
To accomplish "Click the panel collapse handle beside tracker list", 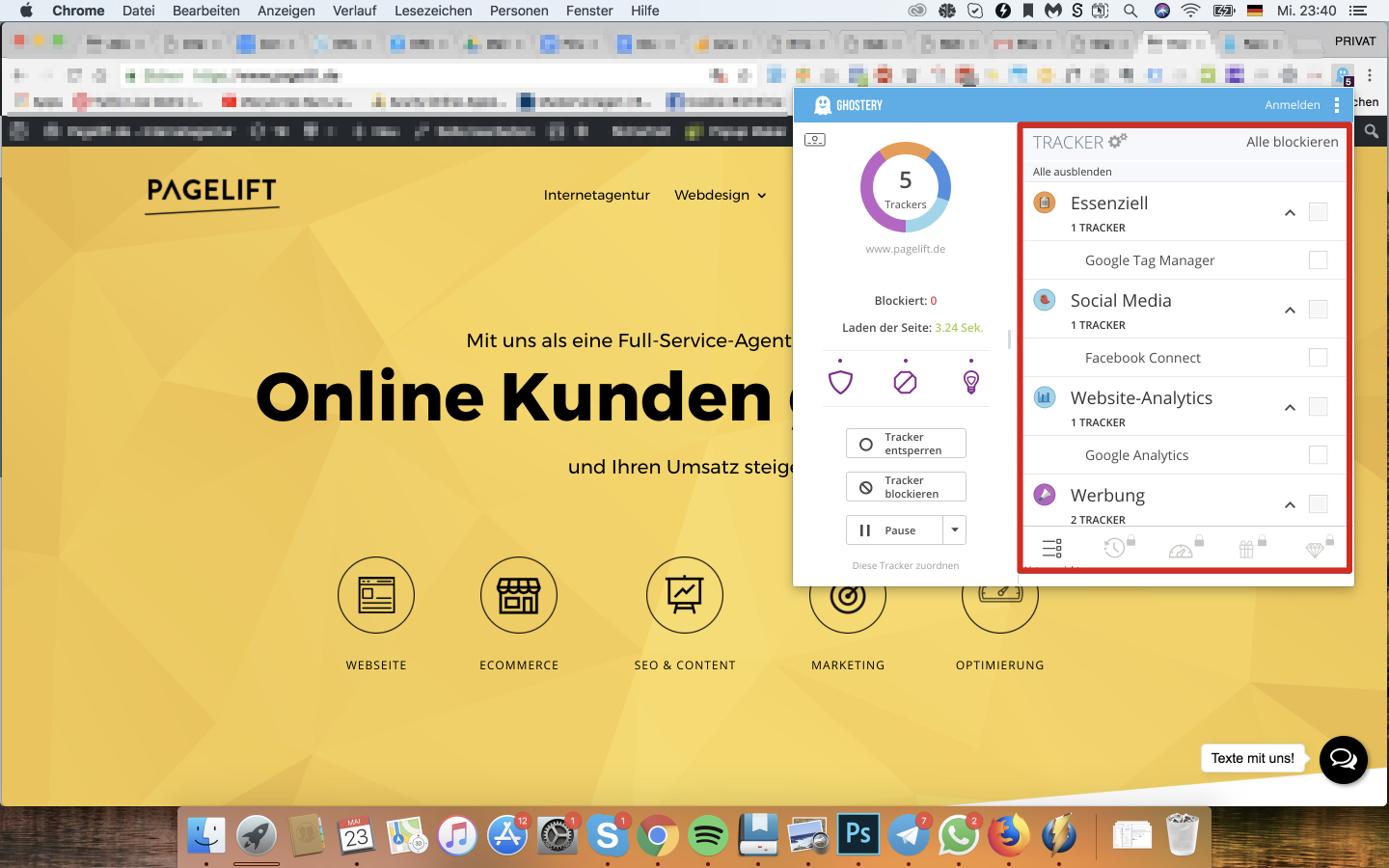I will [1009, 339].
